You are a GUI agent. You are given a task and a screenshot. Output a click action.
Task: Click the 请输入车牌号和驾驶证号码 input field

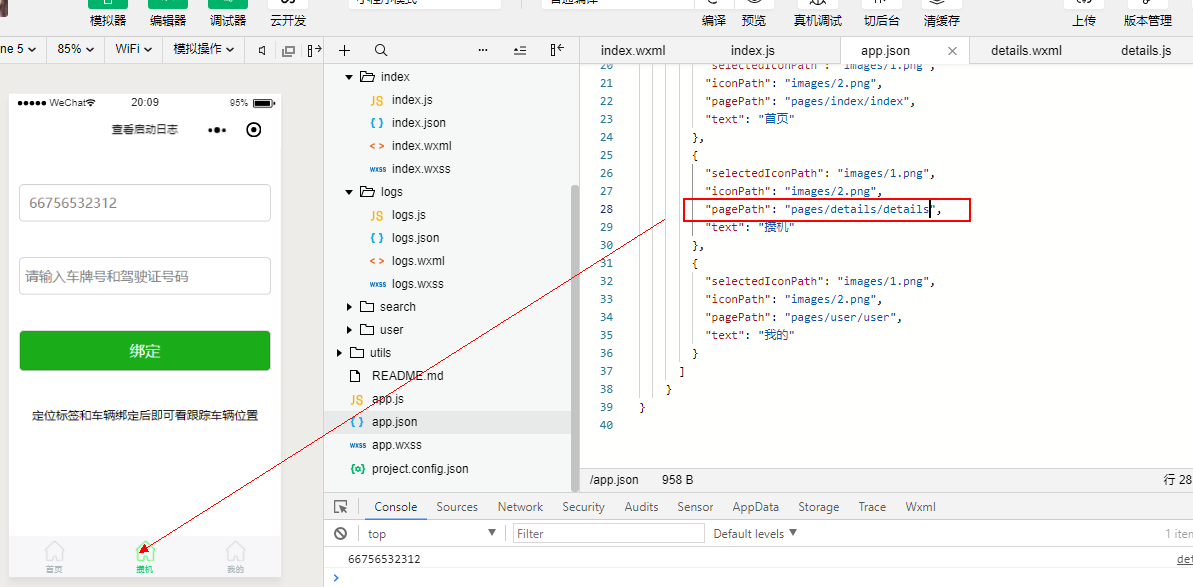[145, 276]
